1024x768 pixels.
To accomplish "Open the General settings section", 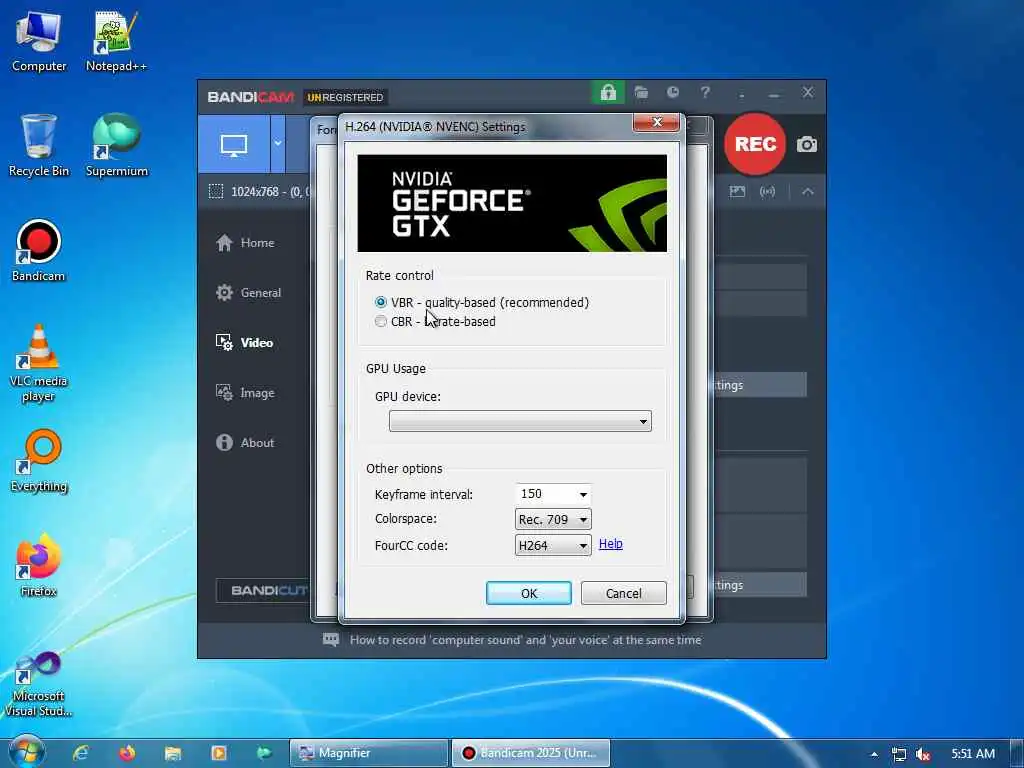I will click(249, 293).
